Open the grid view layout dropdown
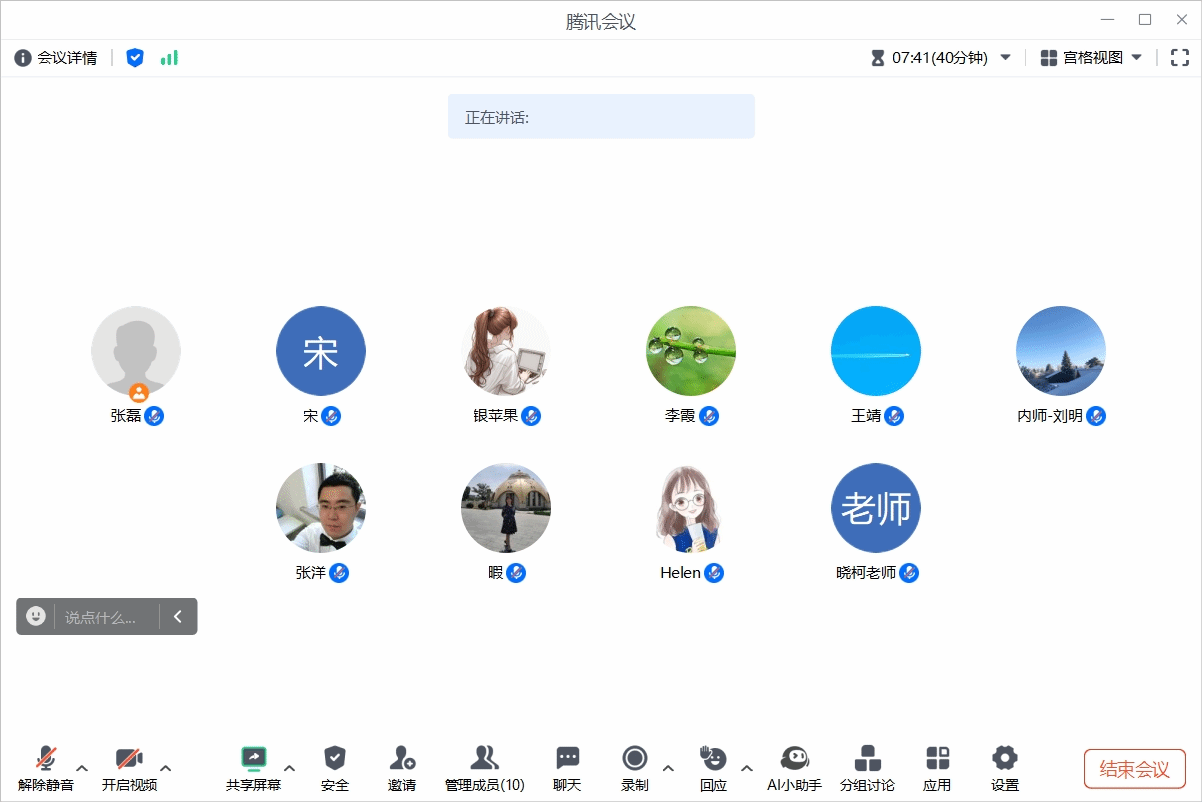The height and width of the screenshot is (802, 1202). 1091,58
